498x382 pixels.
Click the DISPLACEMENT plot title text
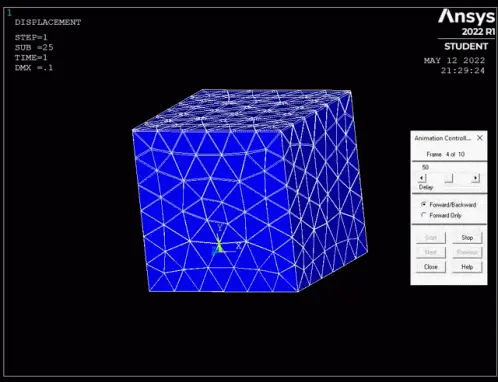(48, 22)
